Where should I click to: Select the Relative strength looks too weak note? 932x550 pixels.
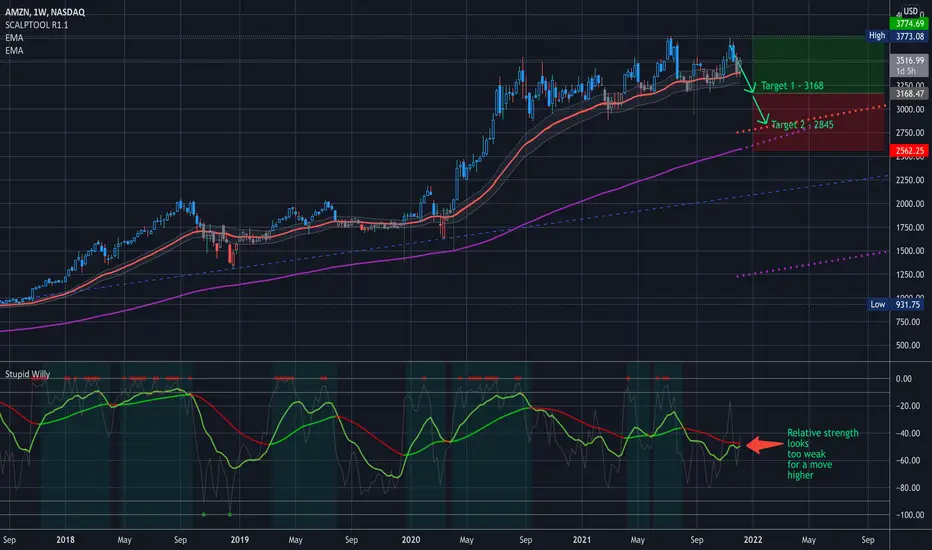tap(823, 454)
